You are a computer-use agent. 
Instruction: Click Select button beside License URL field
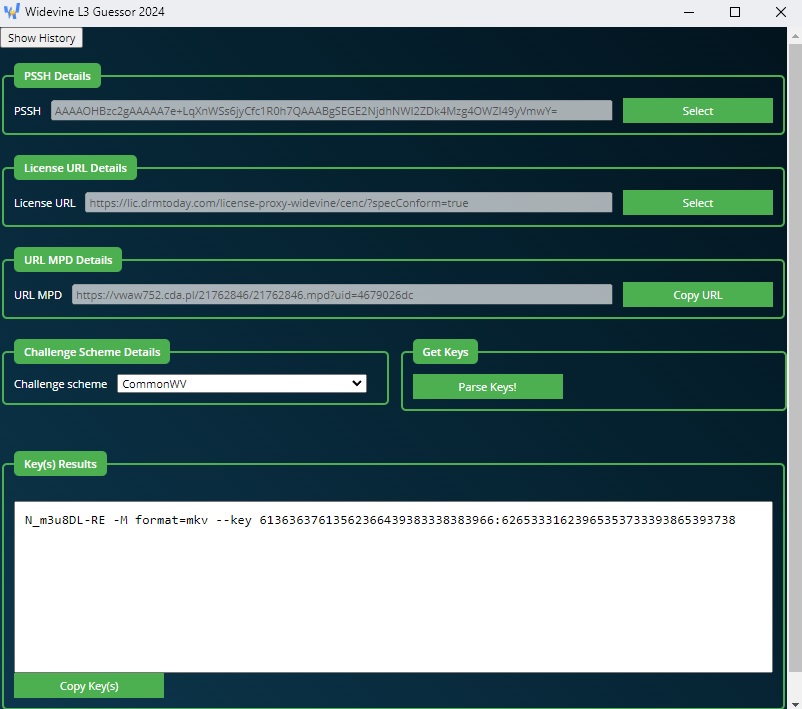coord(697,203)
